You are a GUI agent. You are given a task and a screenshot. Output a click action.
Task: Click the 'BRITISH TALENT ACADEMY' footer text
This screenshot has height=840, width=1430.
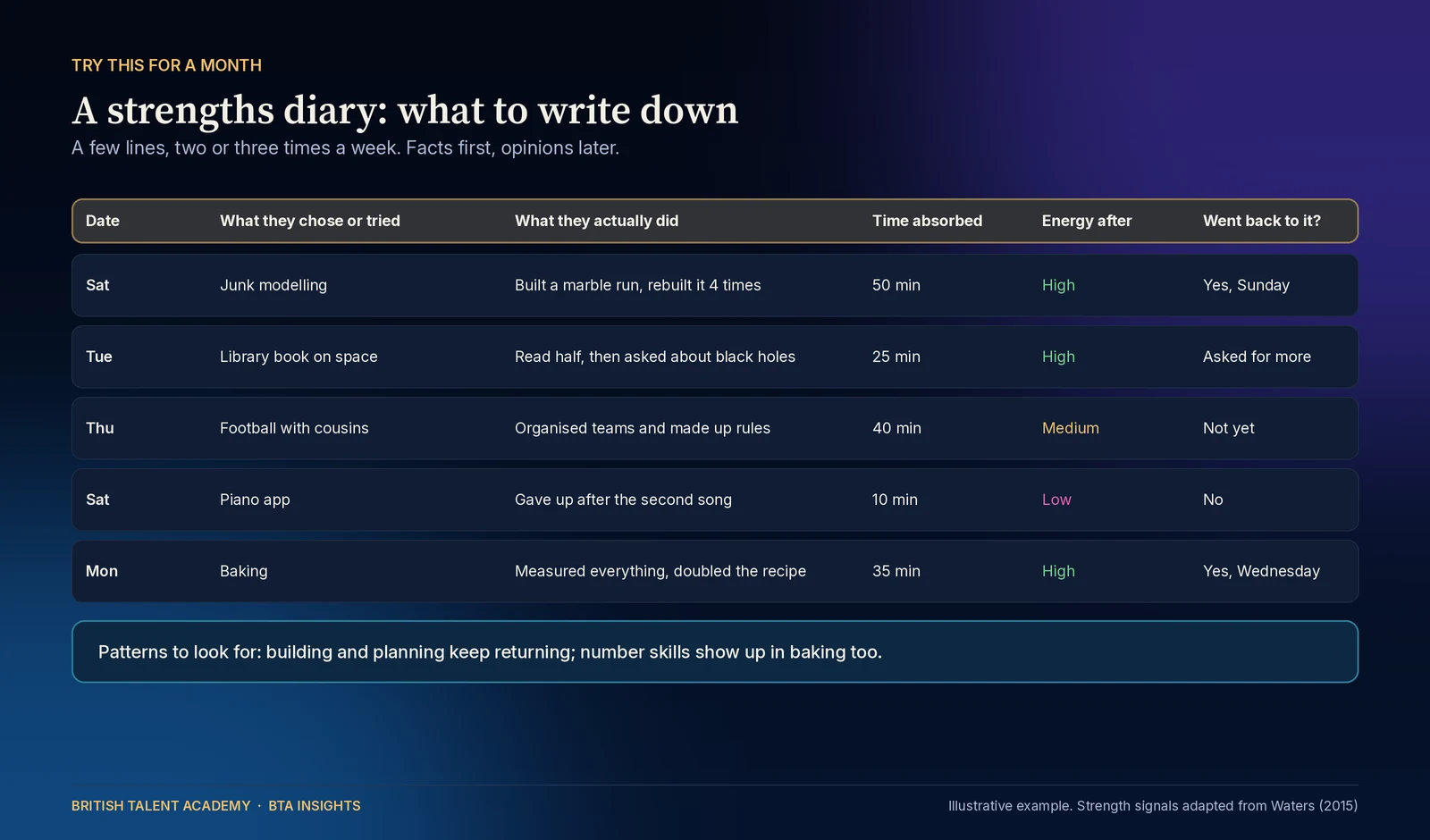[x=161, y=806]
